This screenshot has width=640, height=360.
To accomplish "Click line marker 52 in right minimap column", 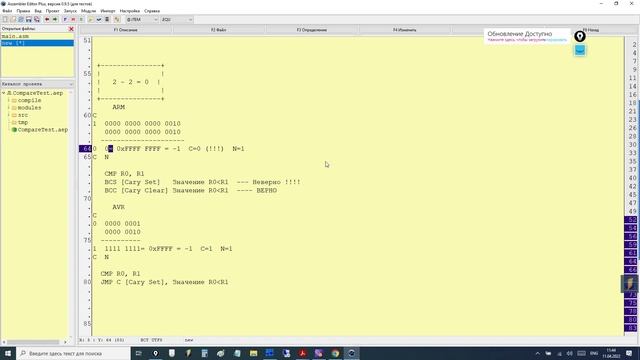I will tap(631, 220).
